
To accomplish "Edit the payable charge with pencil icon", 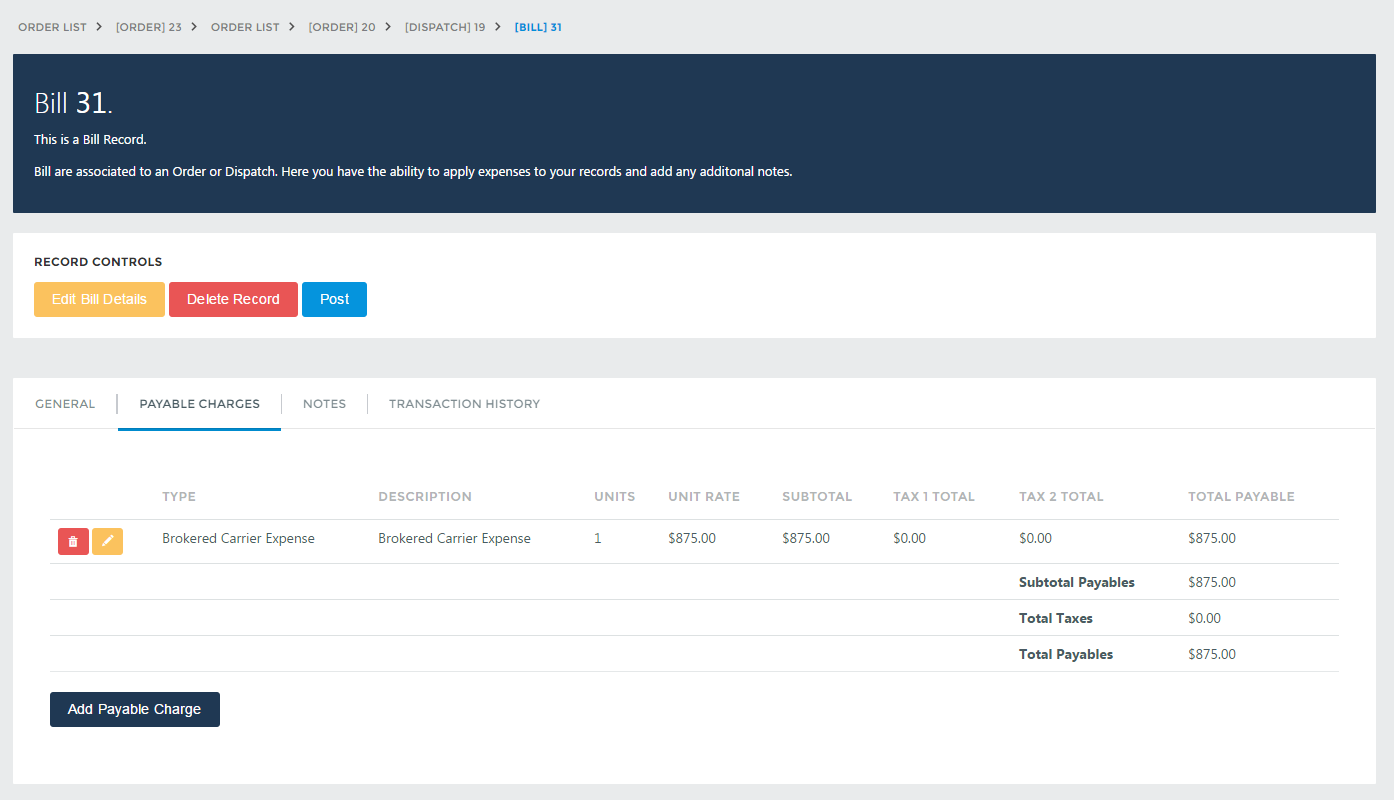I will point(107,541).
